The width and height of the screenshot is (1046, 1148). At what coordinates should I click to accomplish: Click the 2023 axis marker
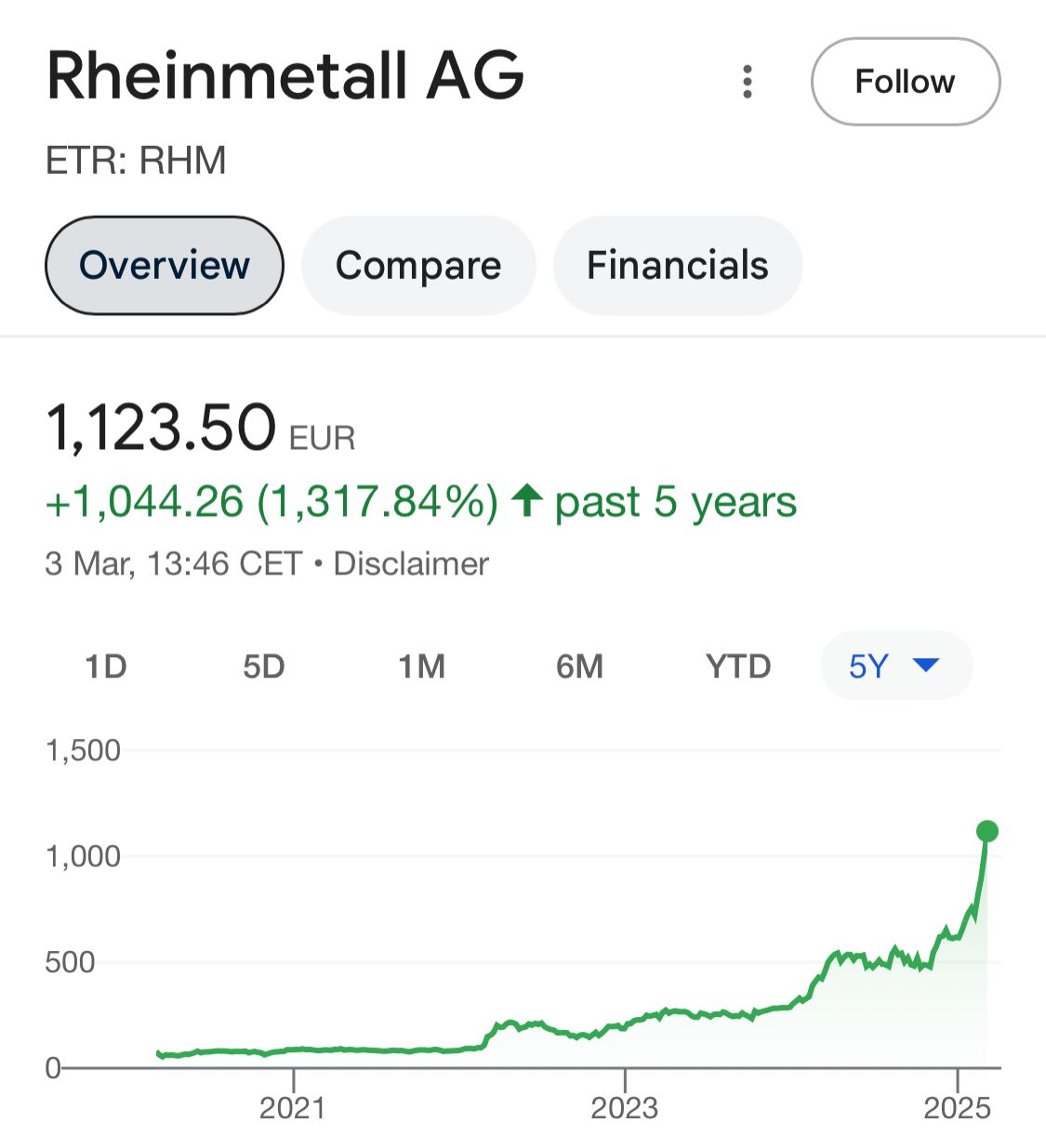(x=625, y=1107)
